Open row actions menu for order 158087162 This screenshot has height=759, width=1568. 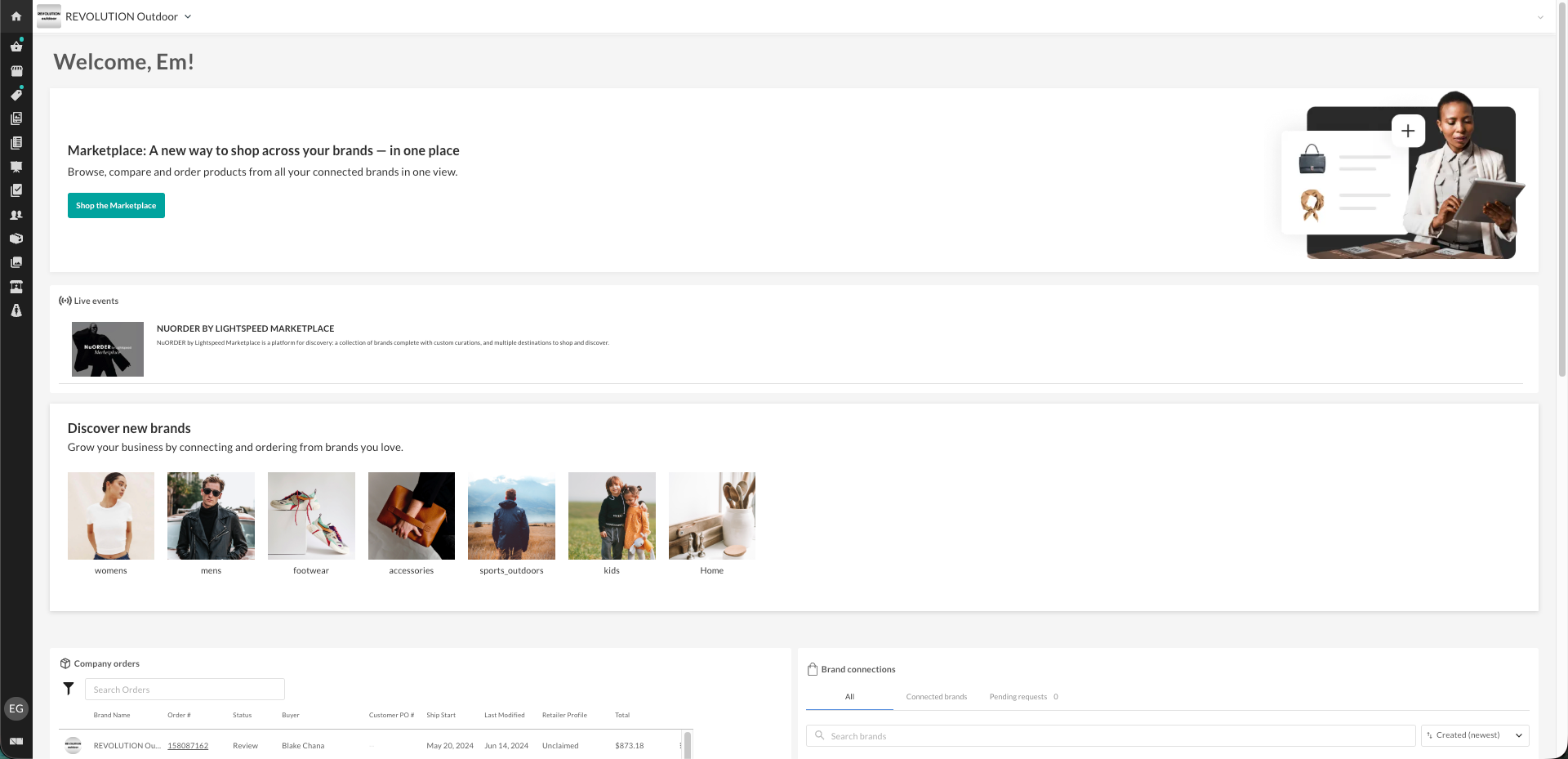pos(680,745)
